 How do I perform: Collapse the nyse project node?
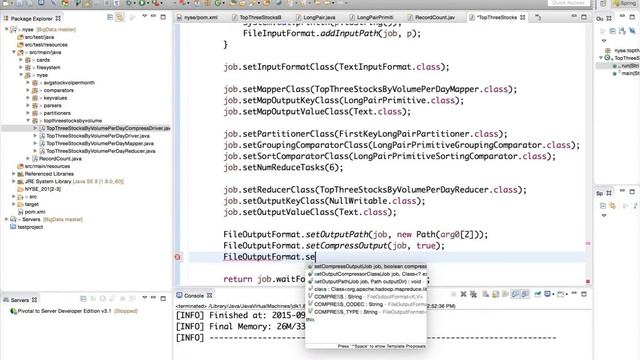click(7, 29)
